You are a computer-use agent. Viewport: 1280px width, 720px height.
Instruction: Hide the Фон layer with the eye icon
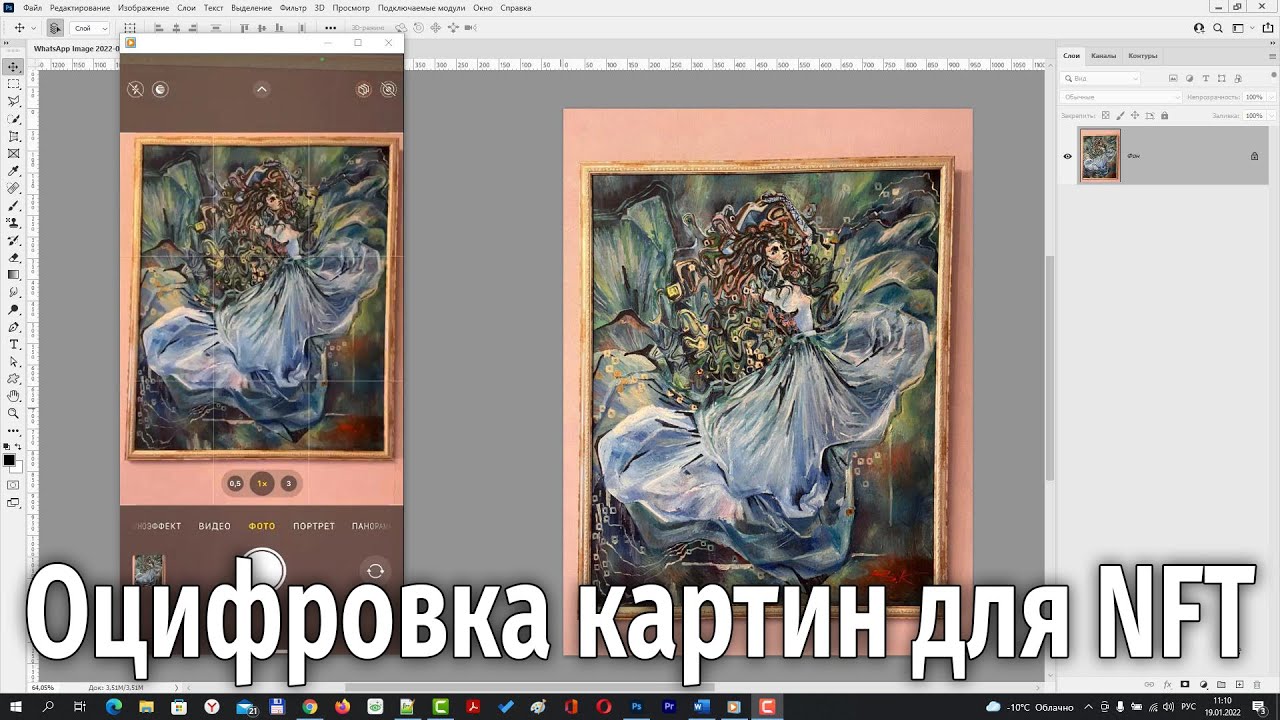(x=1067, y=156)
